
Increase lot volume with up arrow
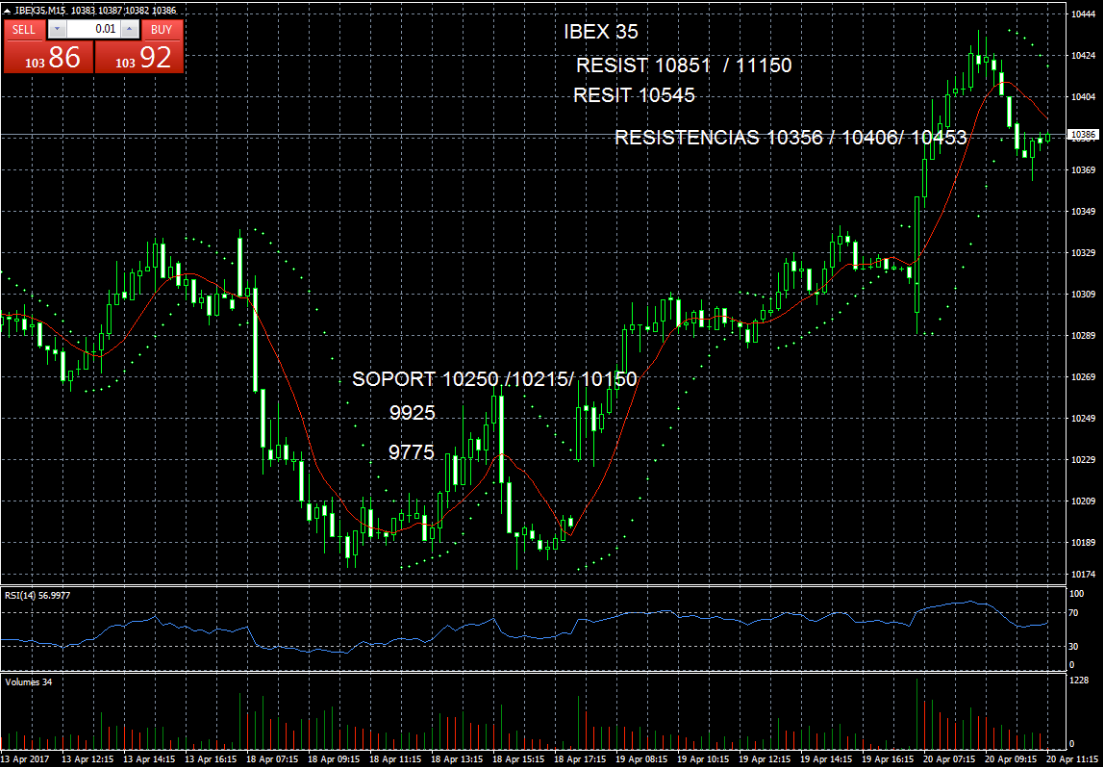129,30
